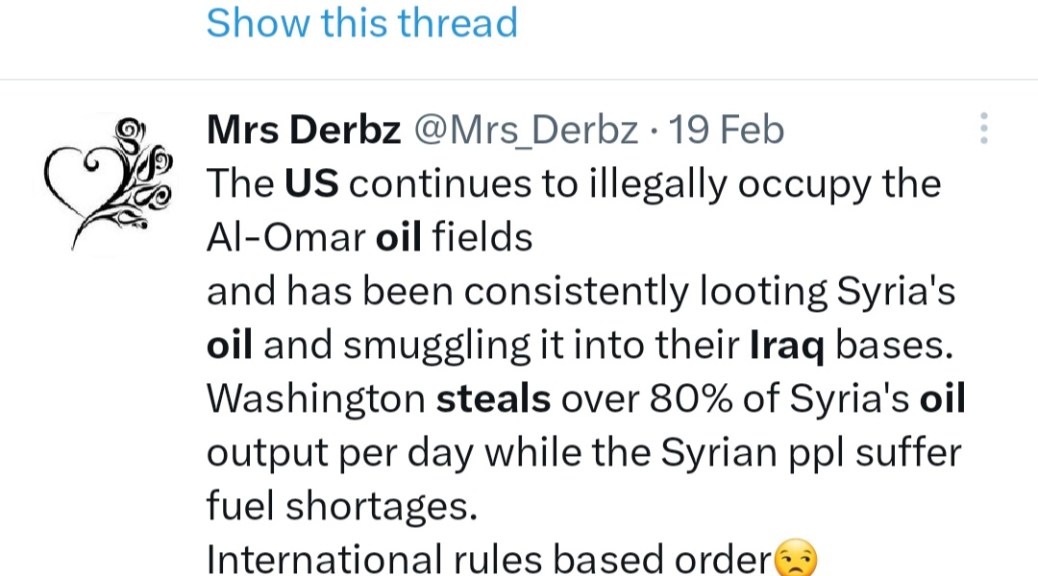Click the heart and rose profile avatar
This screenshot has width=1038, height=576.
(x=109, y=182)
